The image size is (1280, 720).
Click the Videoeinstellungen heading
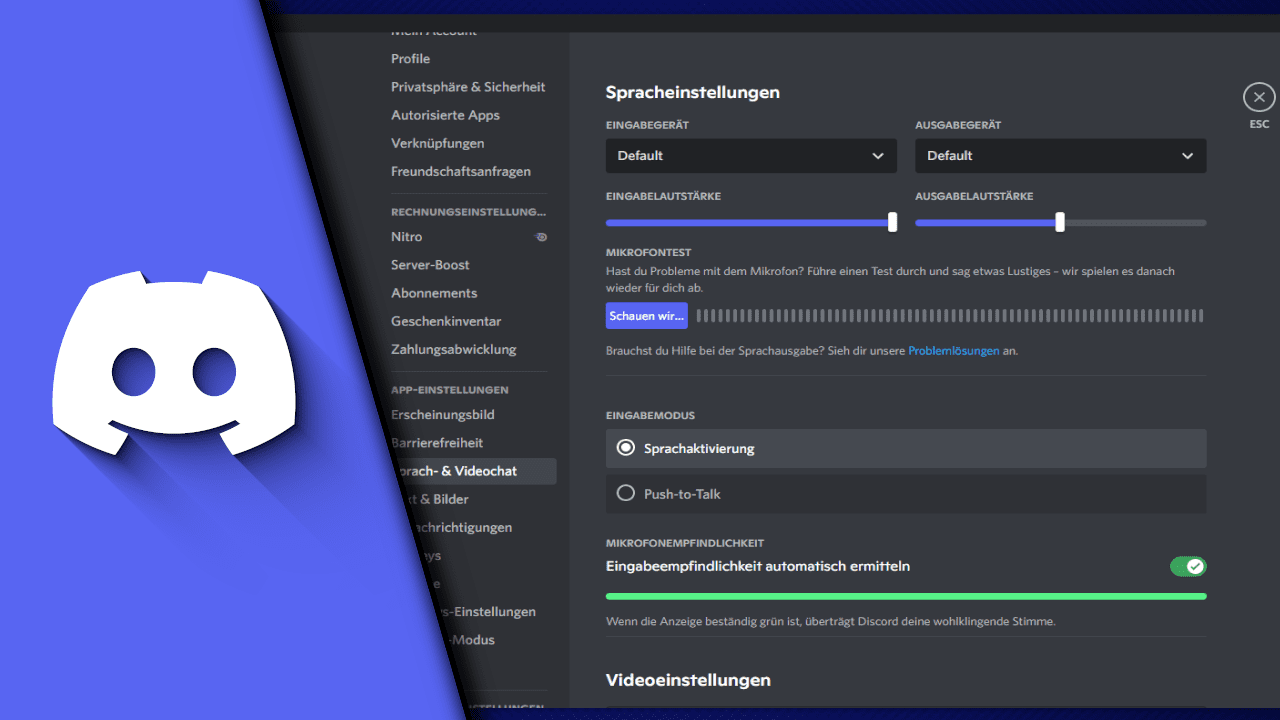pyautogui.click(x=688, y=680)
